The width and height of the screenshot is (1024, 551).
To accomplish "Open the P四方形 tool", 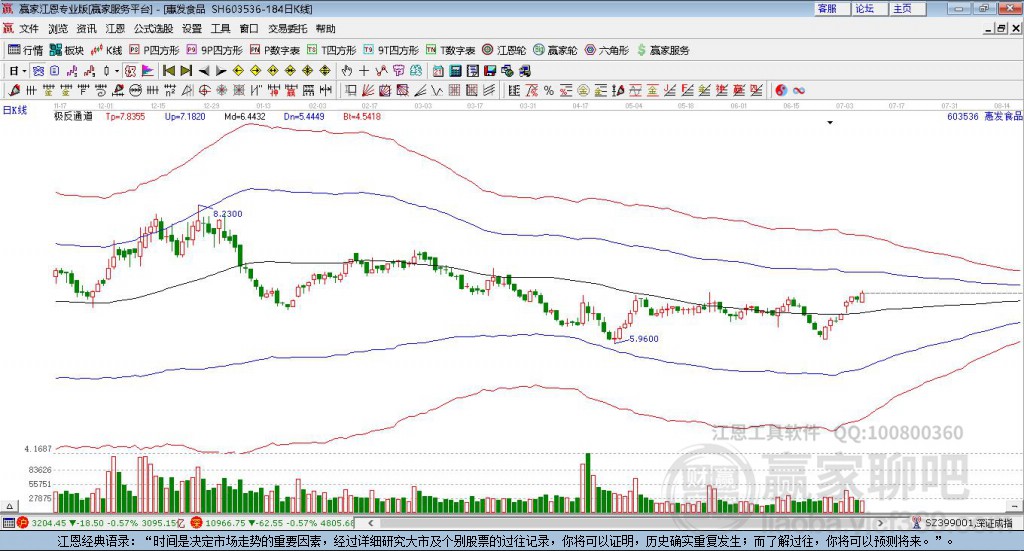I will click(x=154, y=50).
